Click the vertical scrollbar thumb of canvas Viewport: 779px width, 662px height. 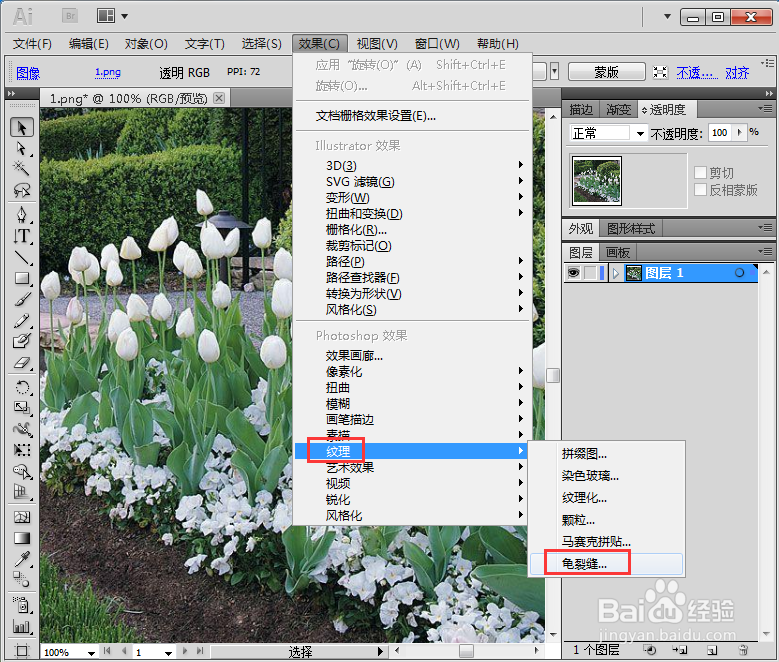click(x=553, y=375)
